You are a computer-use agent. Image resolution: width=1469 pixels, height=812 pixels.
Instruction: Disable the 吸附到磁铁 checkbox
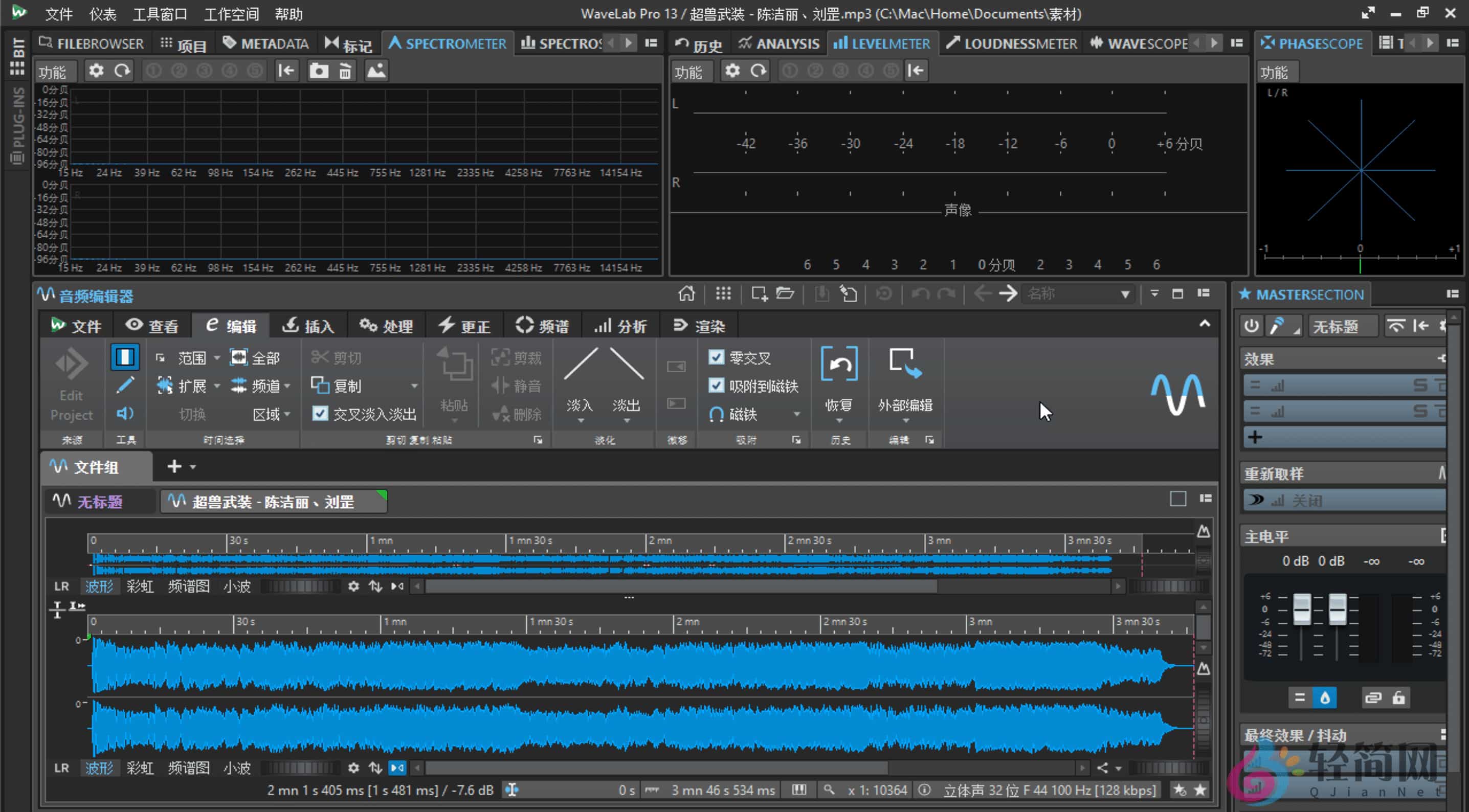[x=716, y=386]
